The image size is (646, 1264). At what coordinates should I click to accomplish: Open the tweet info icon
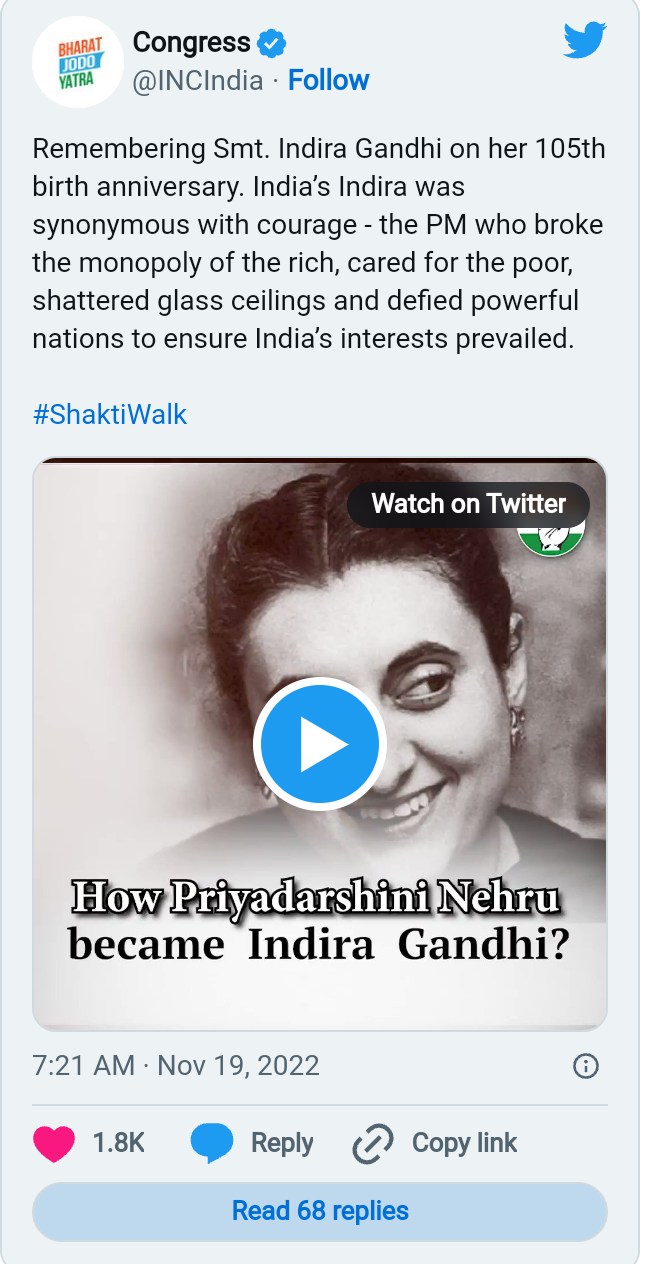click(x=585, y=1066)
